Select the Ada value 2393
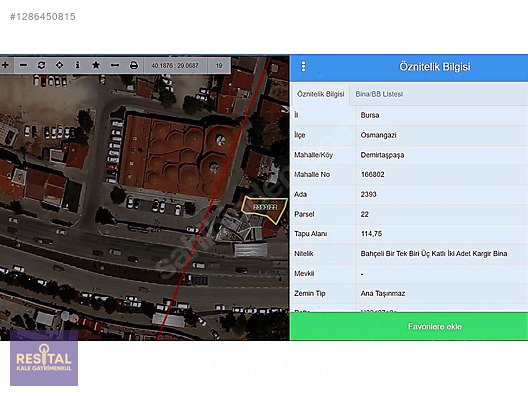528x396 pixels. point(368,194)
